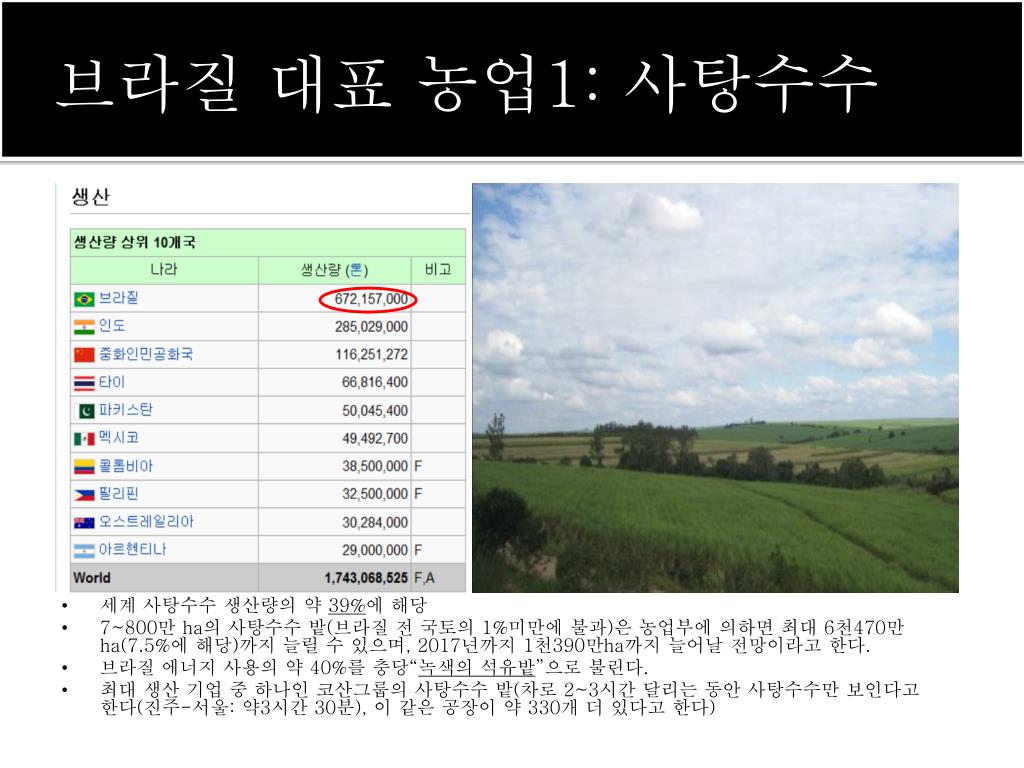Click the Colombia flag icon

[84, 467]
